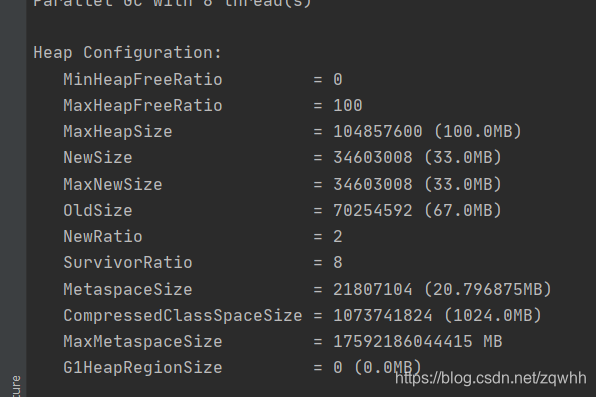
Task: Select the NewRatio label
Action: [x=103, y=237]
